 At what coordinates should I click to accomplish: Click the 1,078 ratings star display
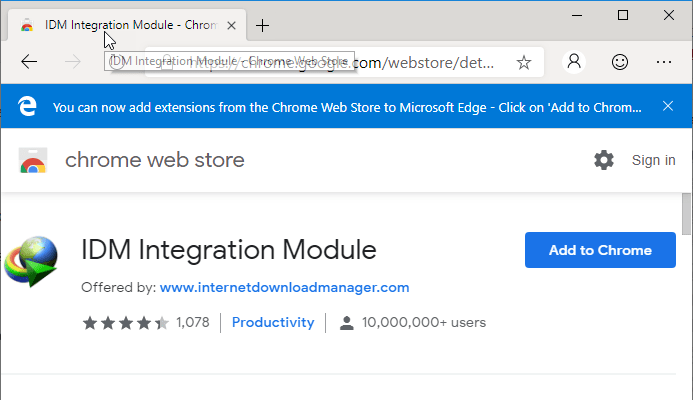[x=126, y=323]
